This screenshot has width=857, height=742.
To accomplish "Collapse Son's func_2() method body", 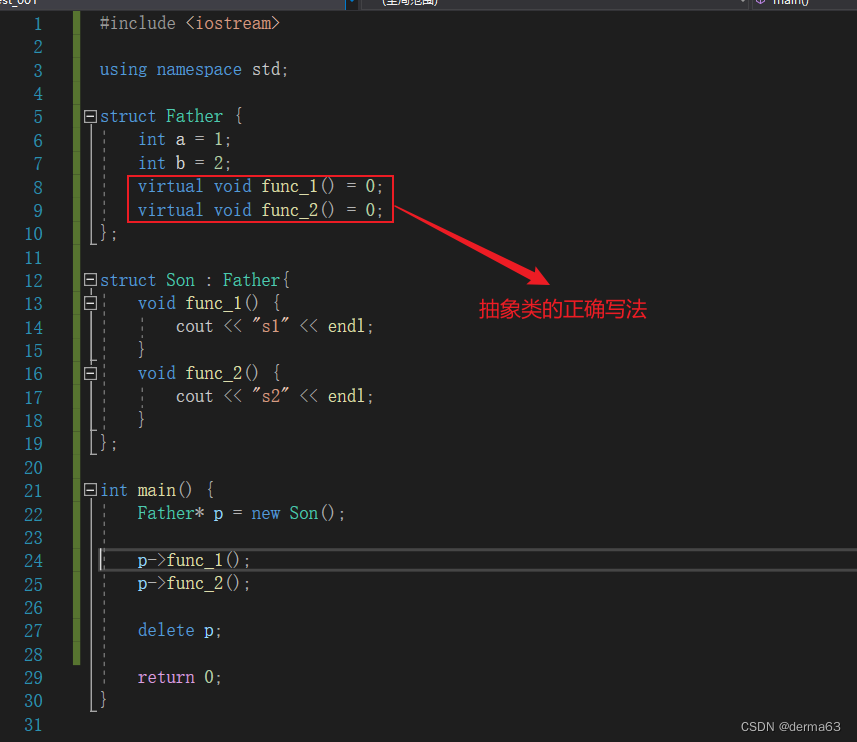I will click(x=90, y=373).
